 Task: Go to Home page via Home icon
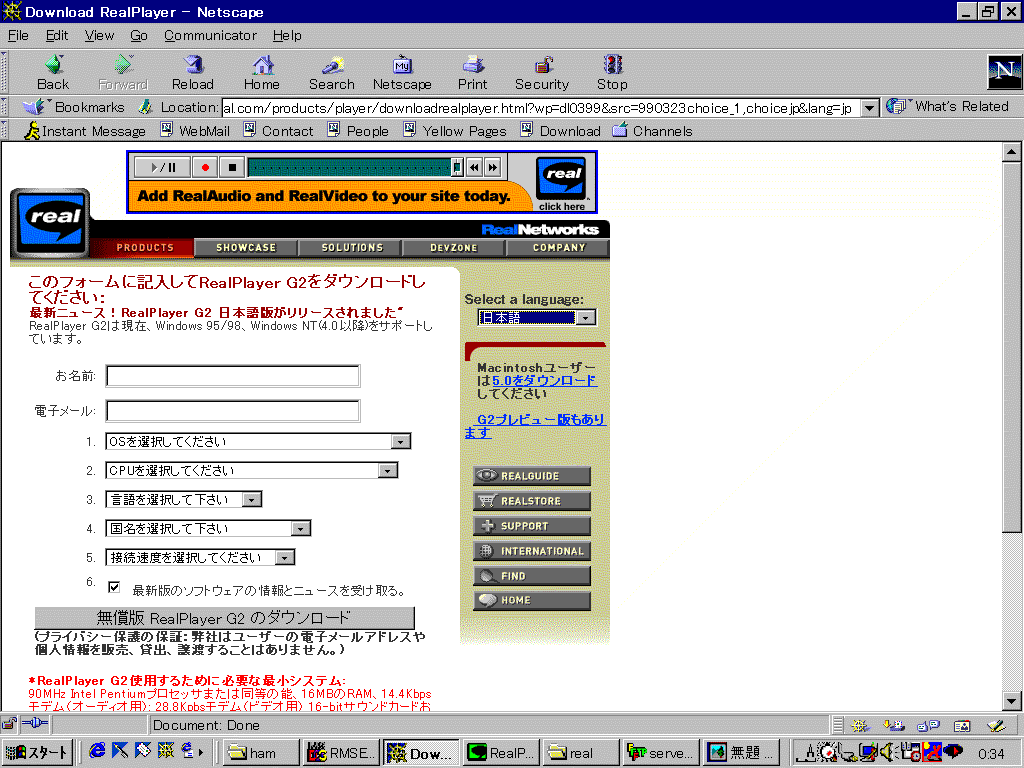(262, 72)
